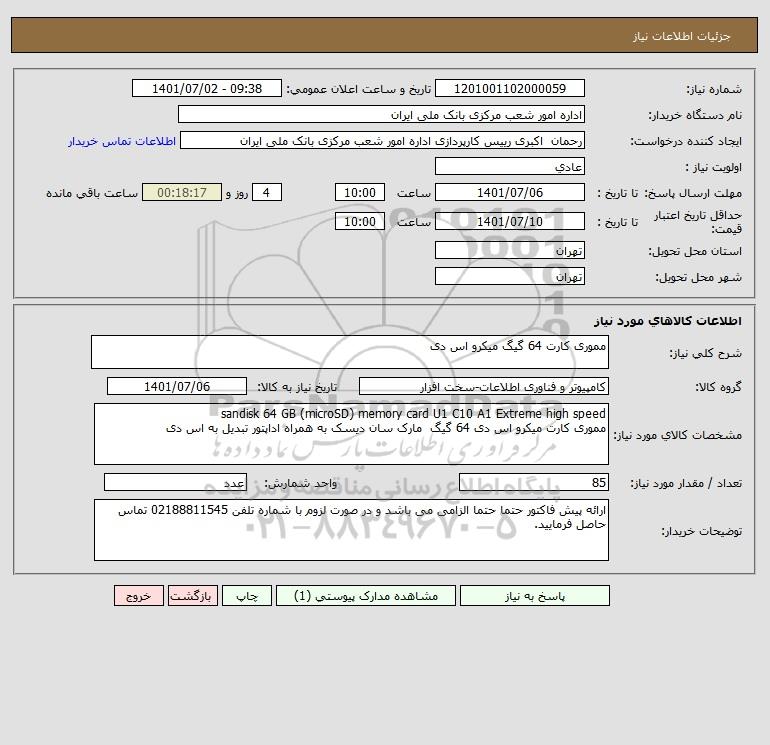Click the پاسخ به نیاز button
The height and width of the screenshot is (745, 770).
[535, 596]
